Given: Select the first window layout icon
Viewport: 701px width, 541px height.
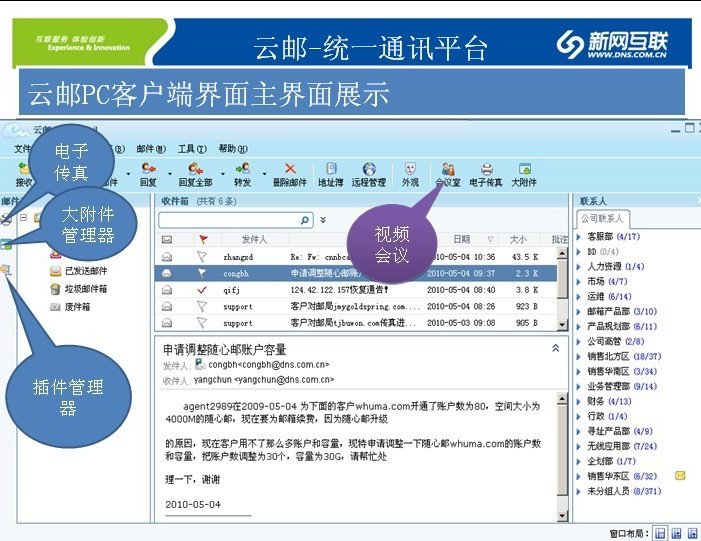Looking at the screenshot, I should (660, 533).
